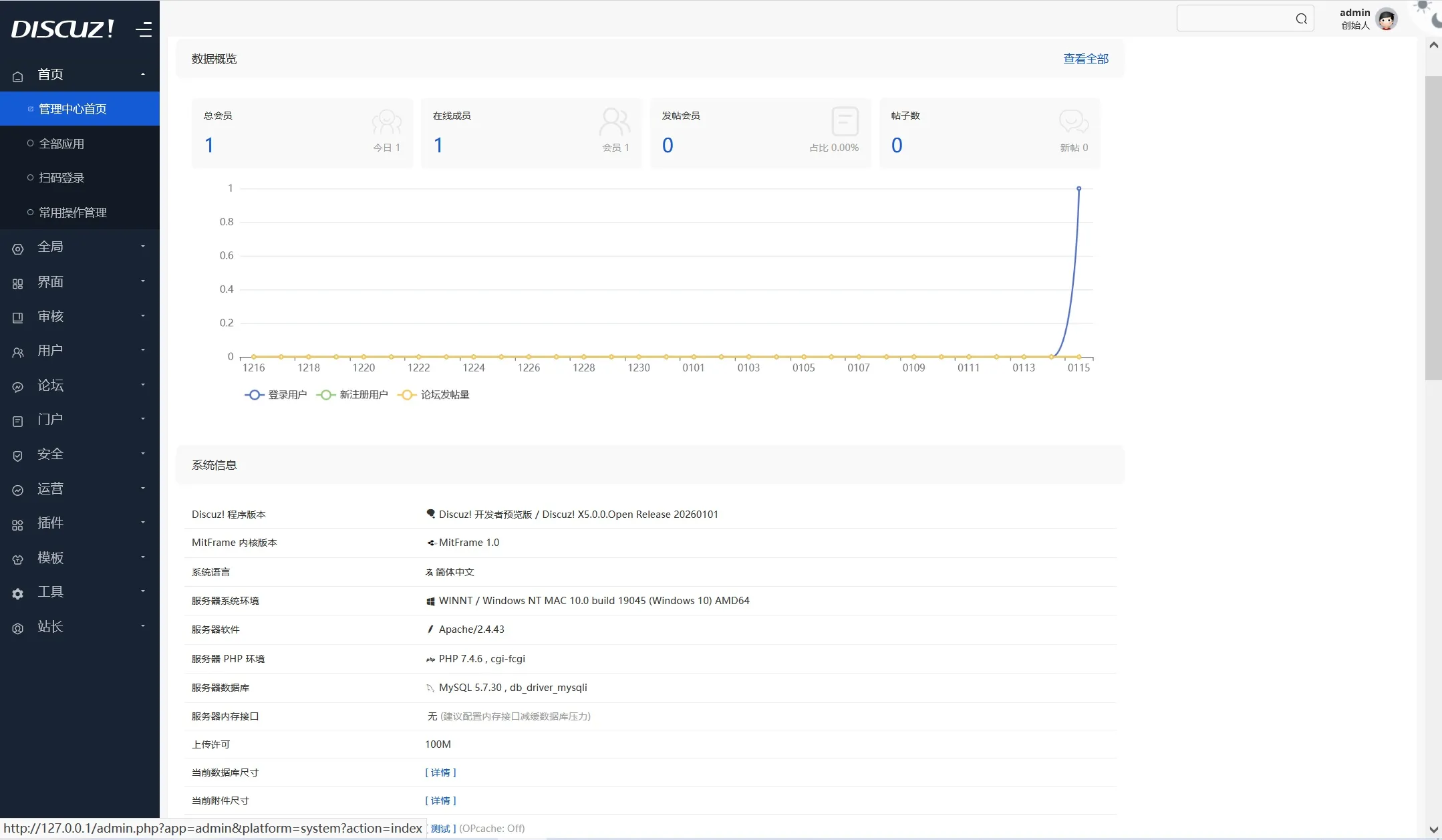Click the 论坛 chat icon in sidebar
Viewport: 1442px width, 840px height.
click(18, 387)
